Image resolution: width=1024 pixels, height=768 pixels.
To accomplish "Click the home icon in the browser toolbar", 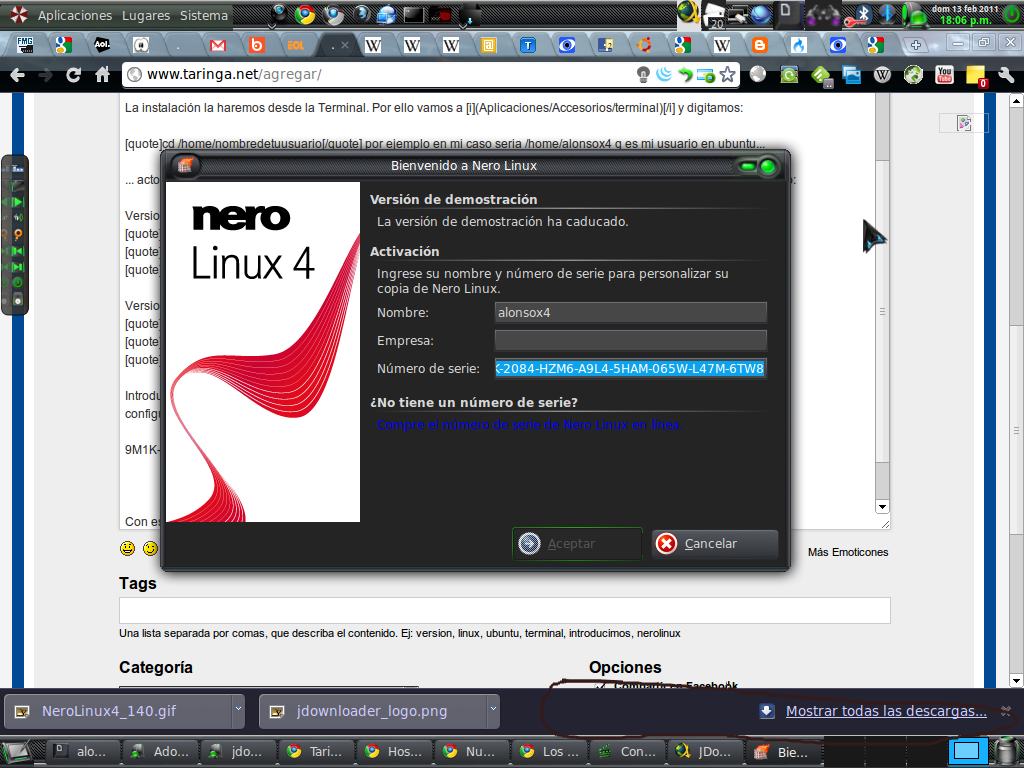I will [100, 75].
